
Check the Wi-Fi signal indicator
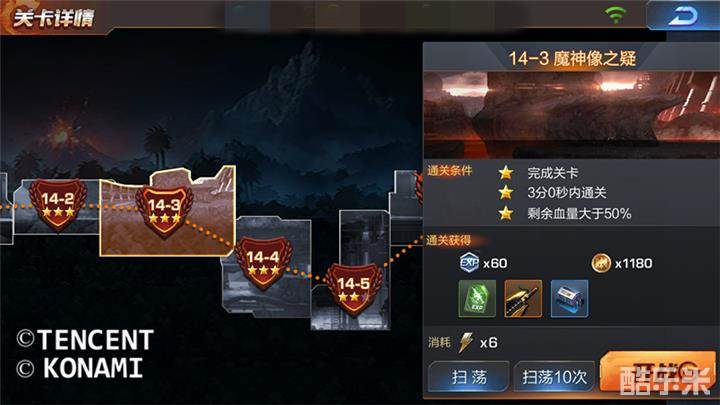click(x=616, y=14)
